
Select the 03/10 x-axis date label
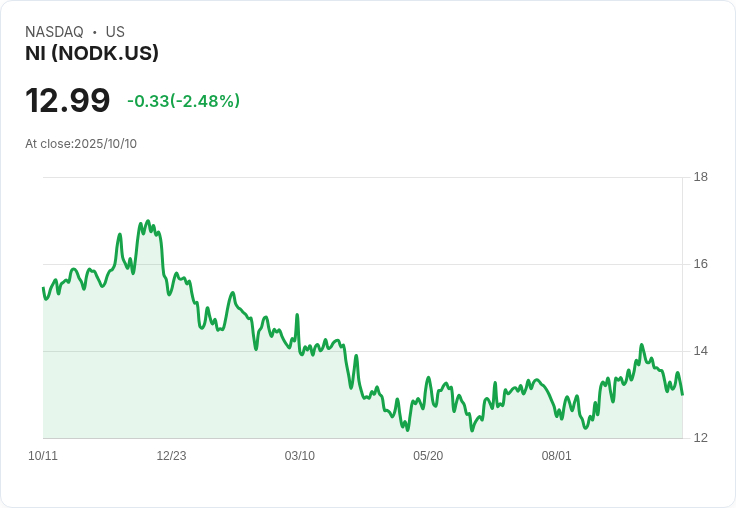[299, 456]
